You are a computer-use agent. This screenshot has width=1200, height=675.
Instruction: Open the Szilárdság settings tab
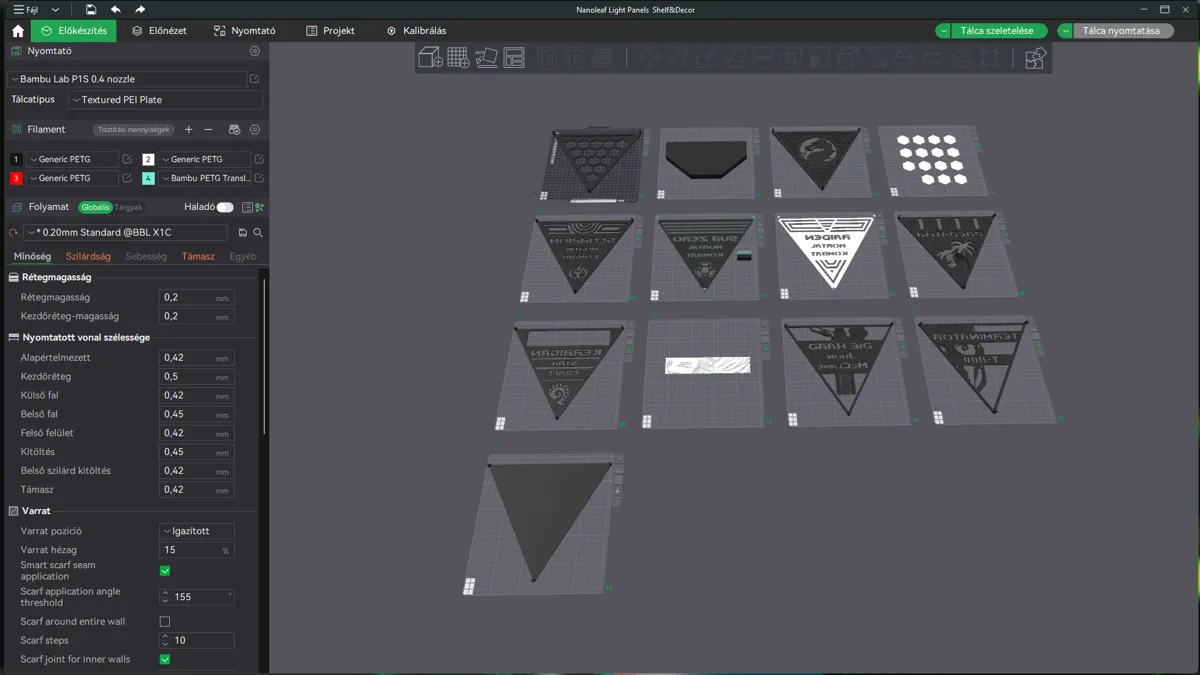pyautogui.click(x=88, y=257)
